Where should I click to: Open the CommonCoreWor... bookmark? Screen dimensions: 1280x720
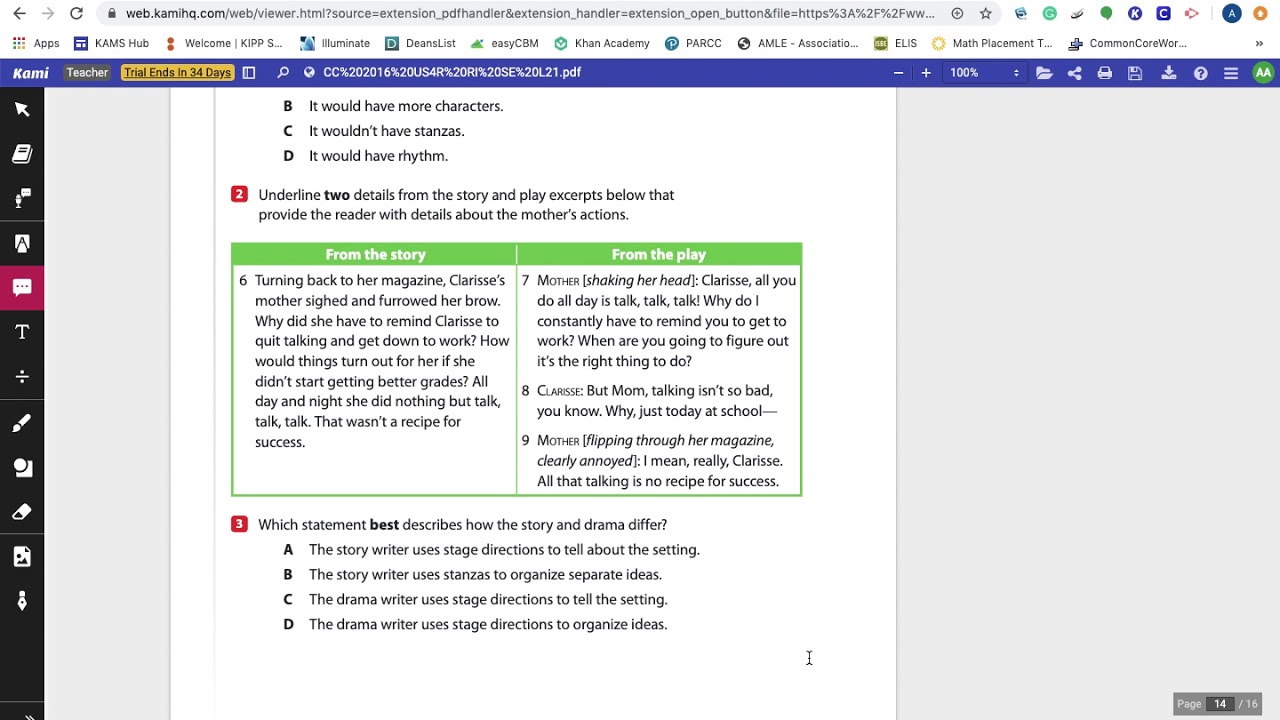pyautogui.click(x=1128, y=44)
